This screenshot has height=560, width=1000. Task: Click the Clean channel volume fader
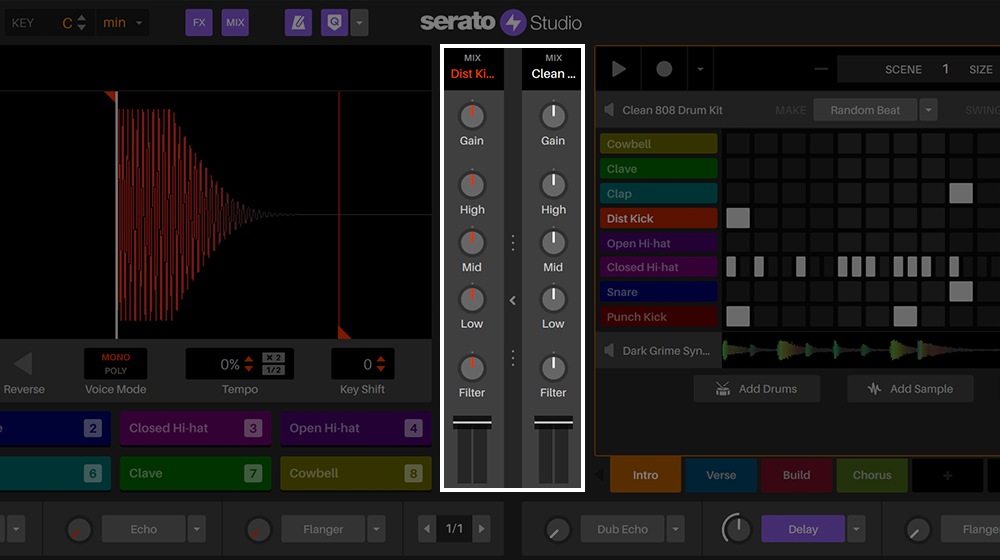(553, 422)
